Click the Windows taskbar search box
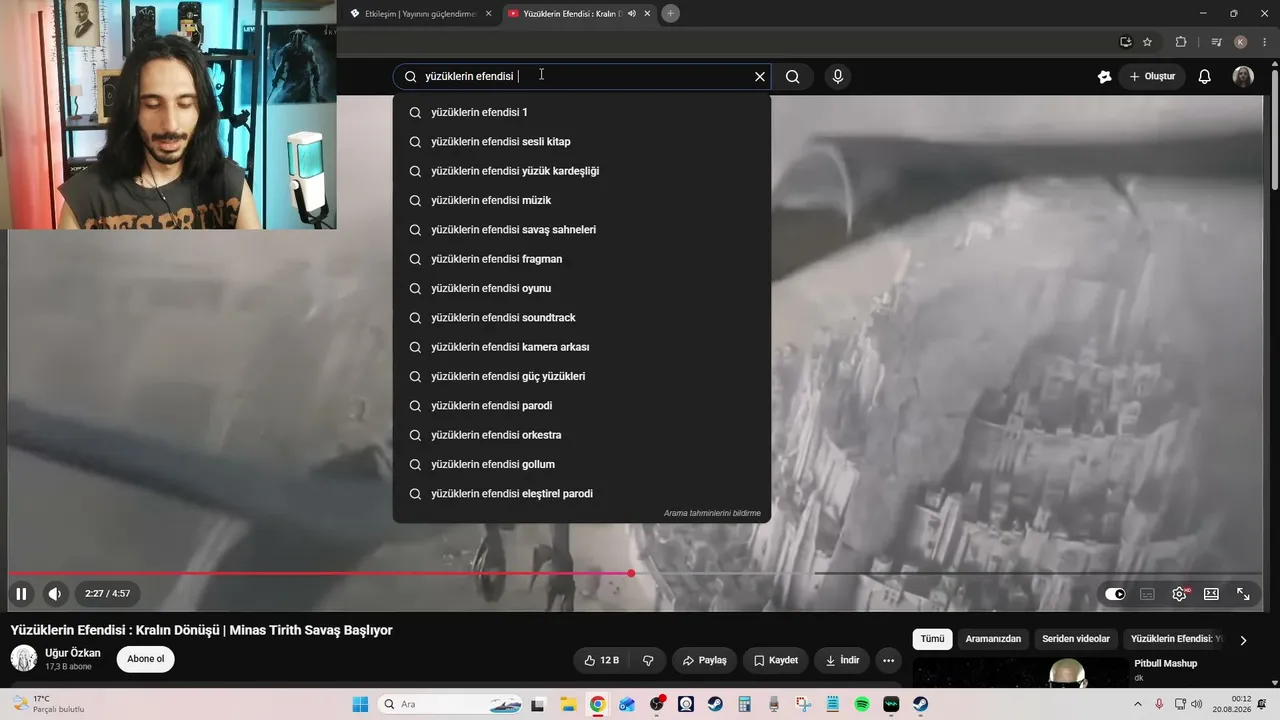Viewport: 1280px width, 720px height. pyautogui.click(x=452, y=704)
